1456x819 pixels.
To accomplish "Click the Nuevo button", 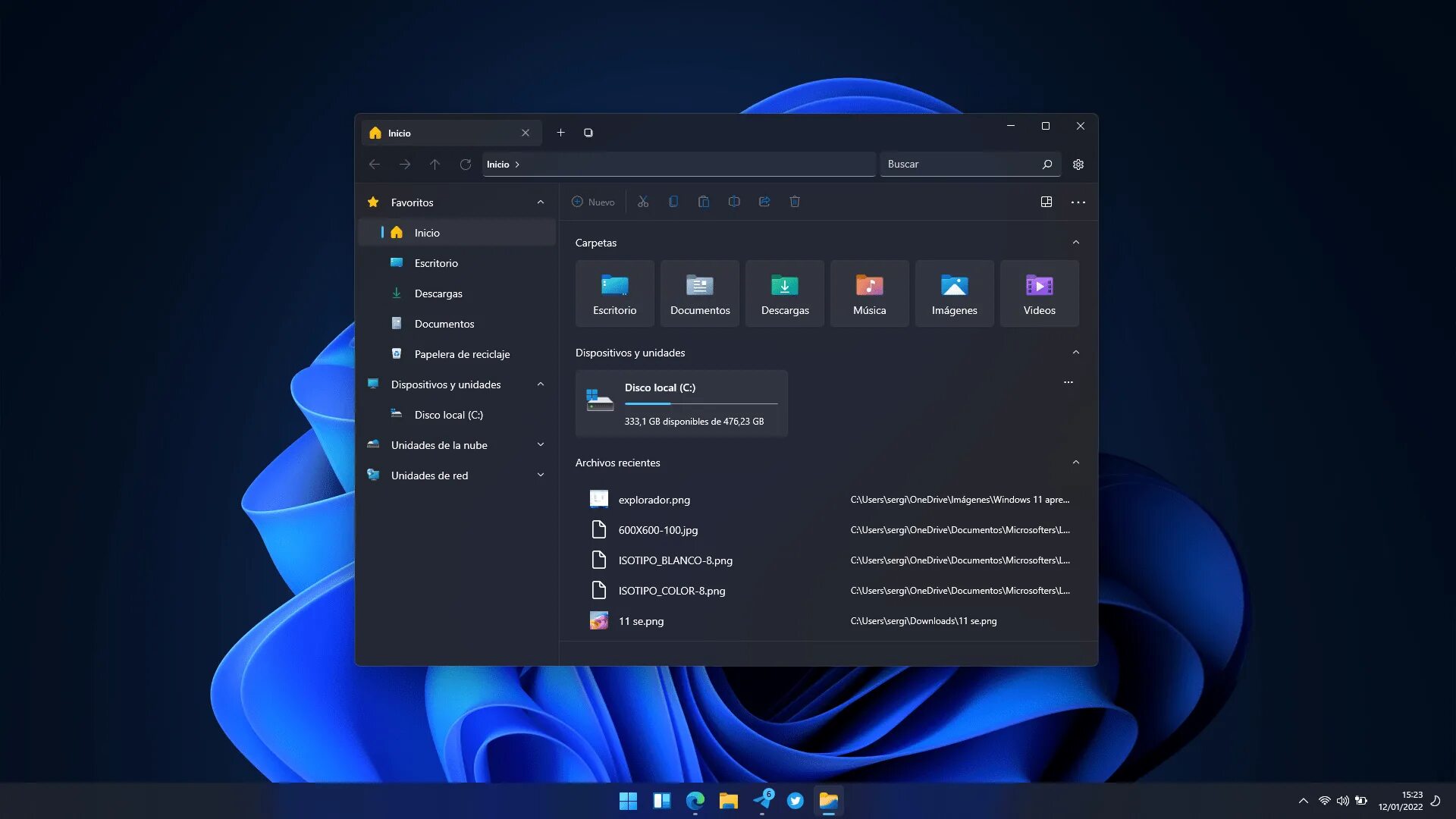I will (x=593, y=202).
